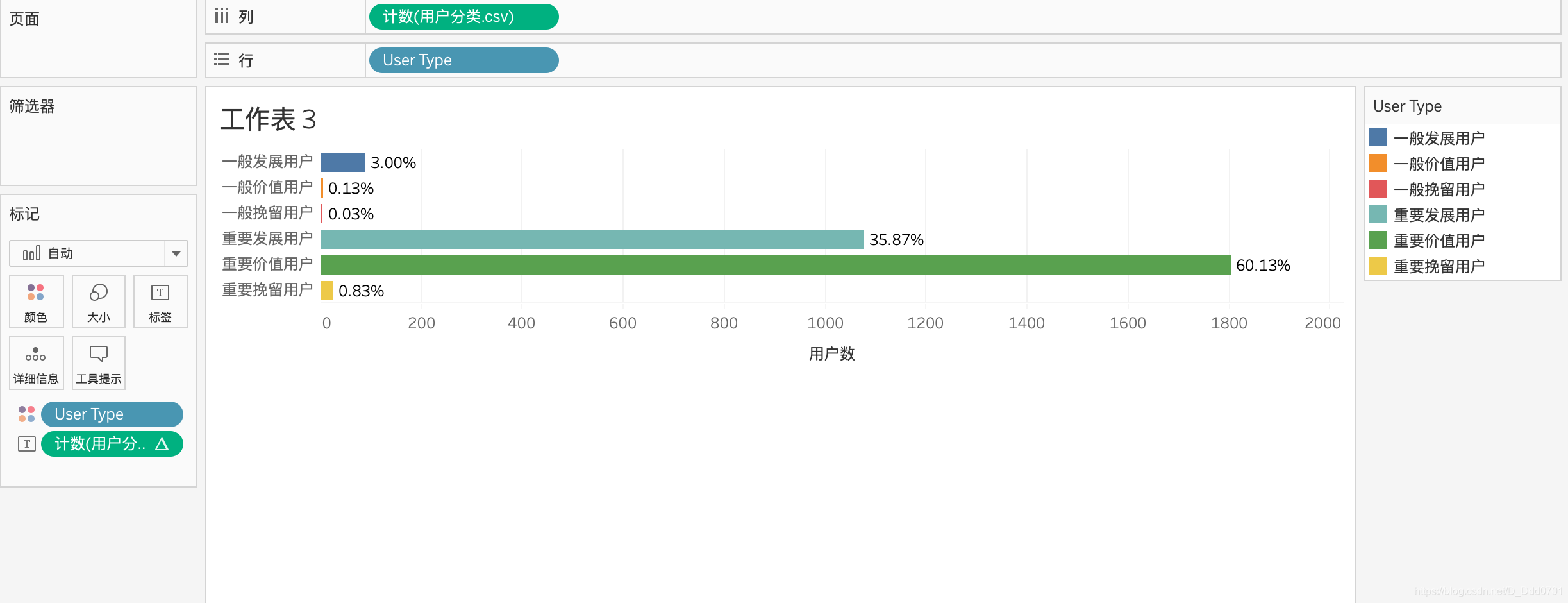Click the 列 columns shelf label
This screenshot has width=1568, height=603.
click(246, 17)
